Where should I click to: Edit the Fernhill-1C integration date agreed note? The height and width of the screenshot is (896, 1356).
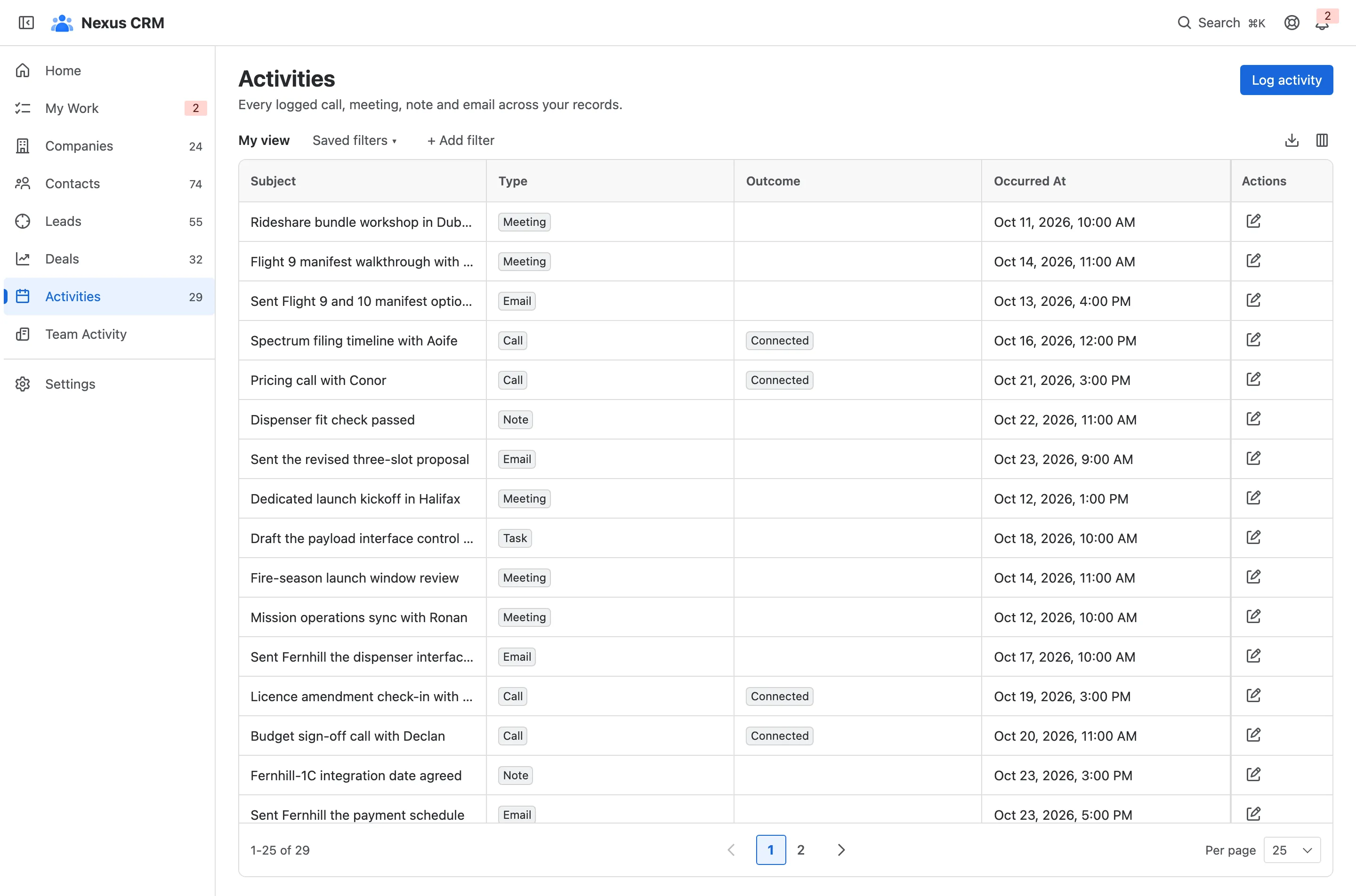[x=1253, y=775]
